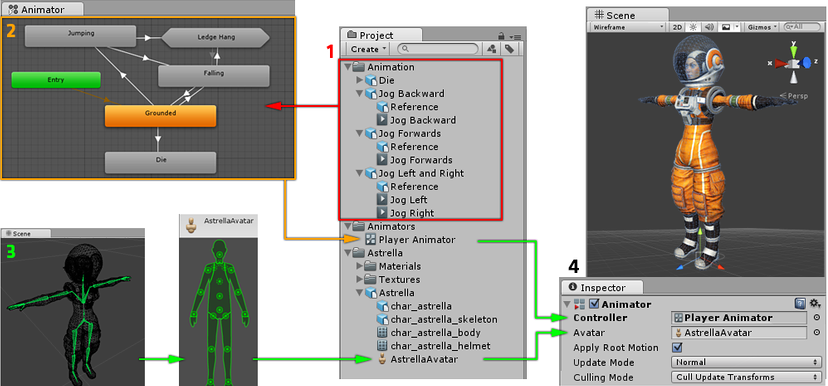Toggle scene lighting sun icon
828x386 pixels.
tap(693, 27)
